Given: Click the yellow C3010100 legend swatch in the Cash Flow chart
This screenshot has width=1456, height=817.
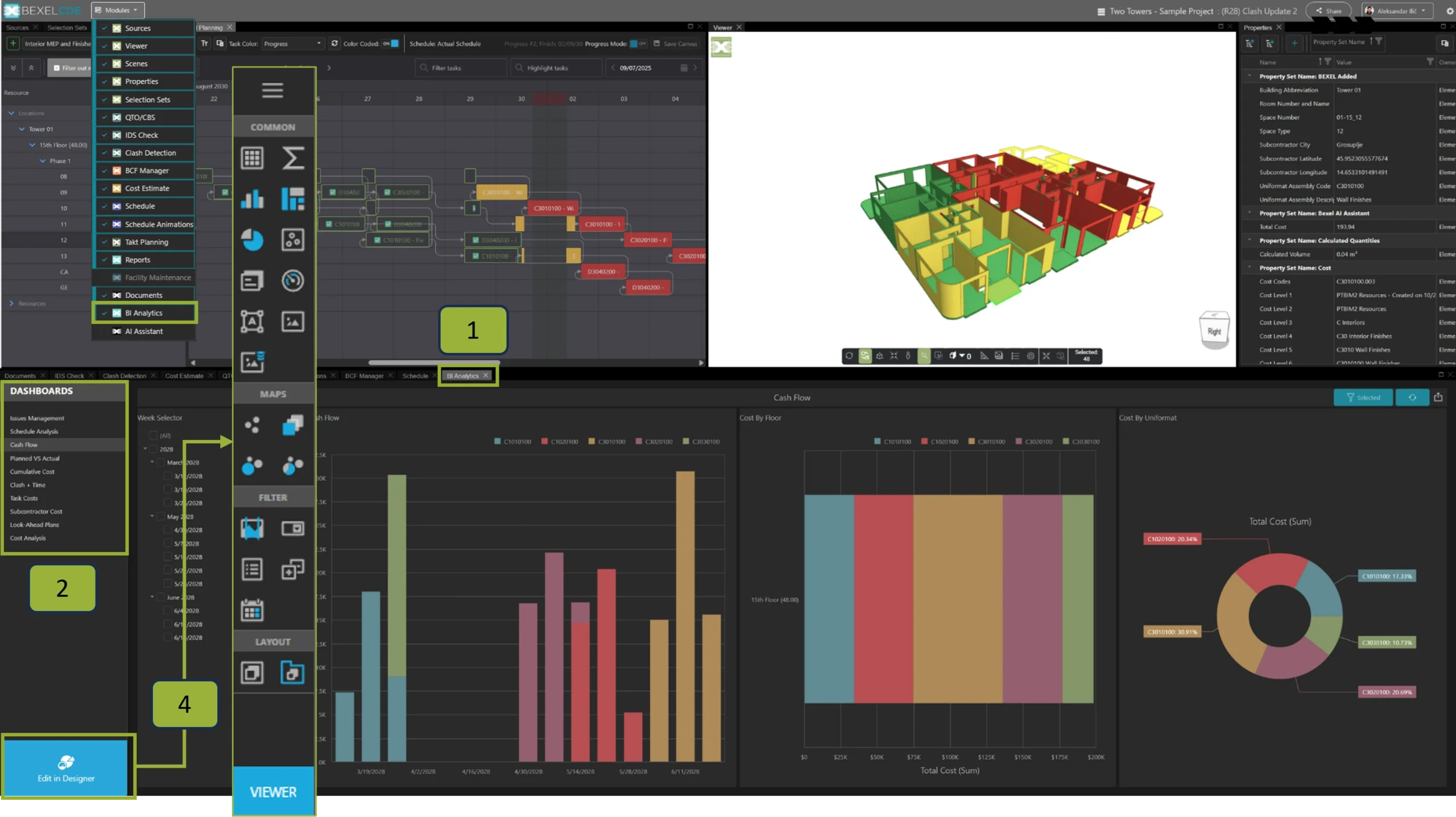Looking at the screenshot, I should [x=591, y=442].
